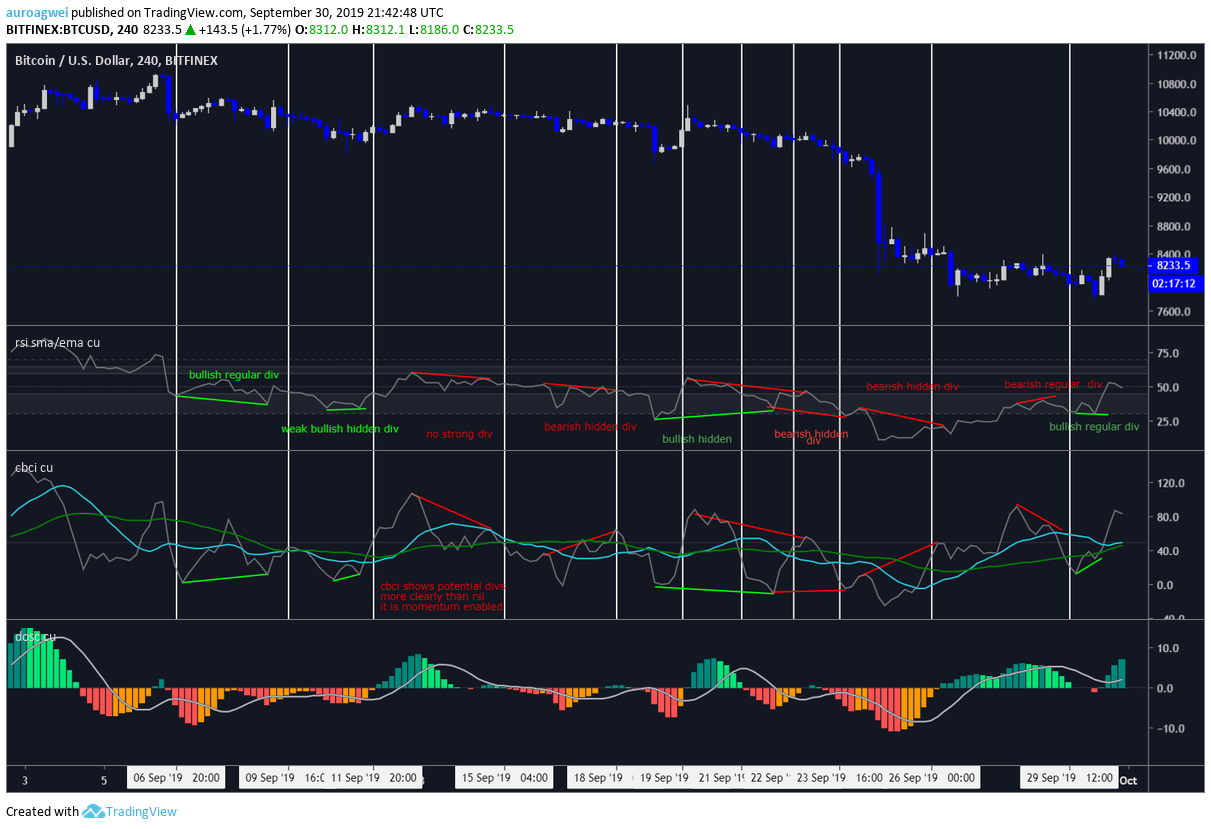Screen dimensions: 1211x829
Task: Click the dosc cu indicator label
Action: pos(34,635)
